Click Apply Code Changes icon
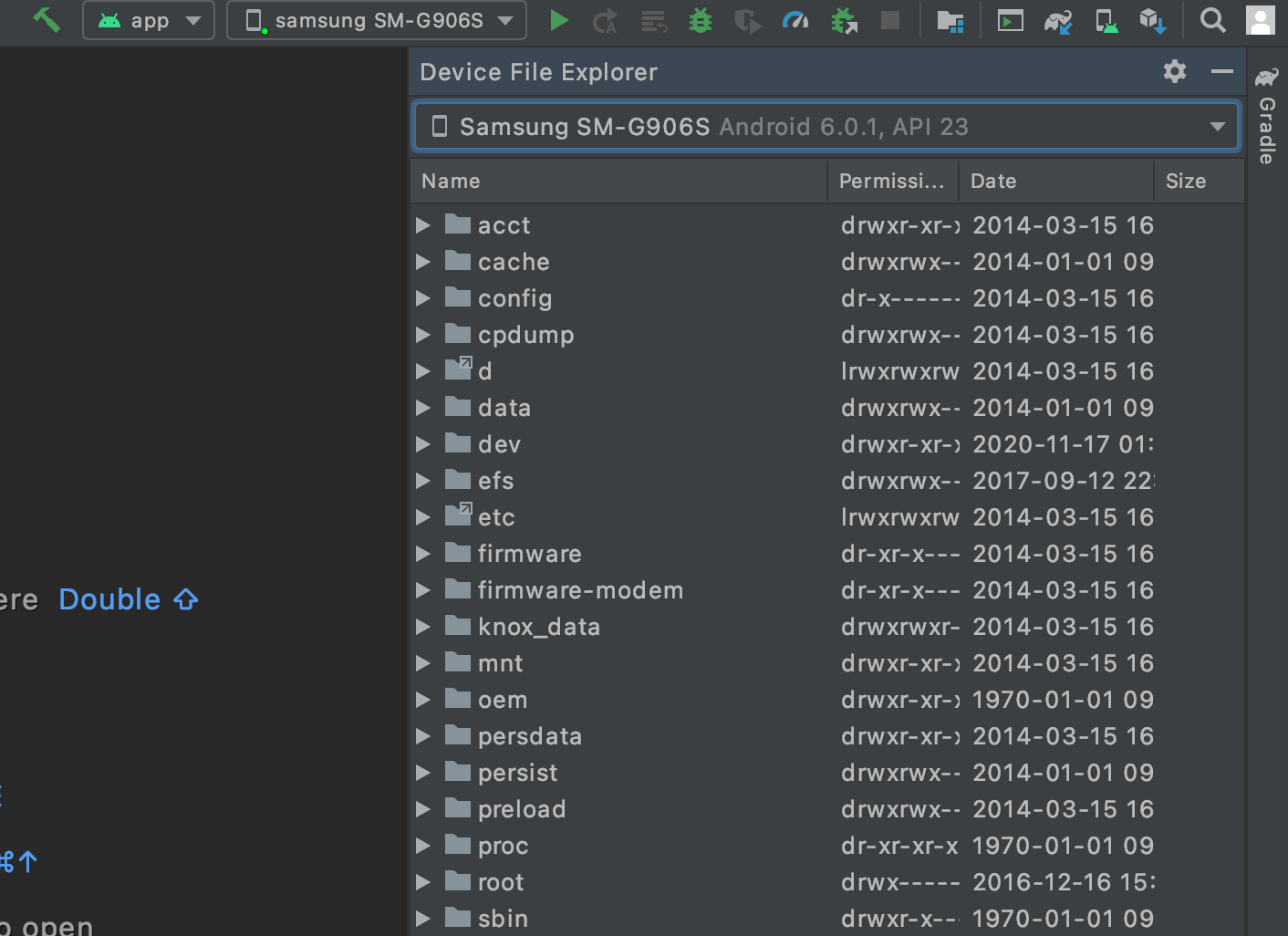The width and height of the screenshot is (1288, 936). tap(654, 20)
